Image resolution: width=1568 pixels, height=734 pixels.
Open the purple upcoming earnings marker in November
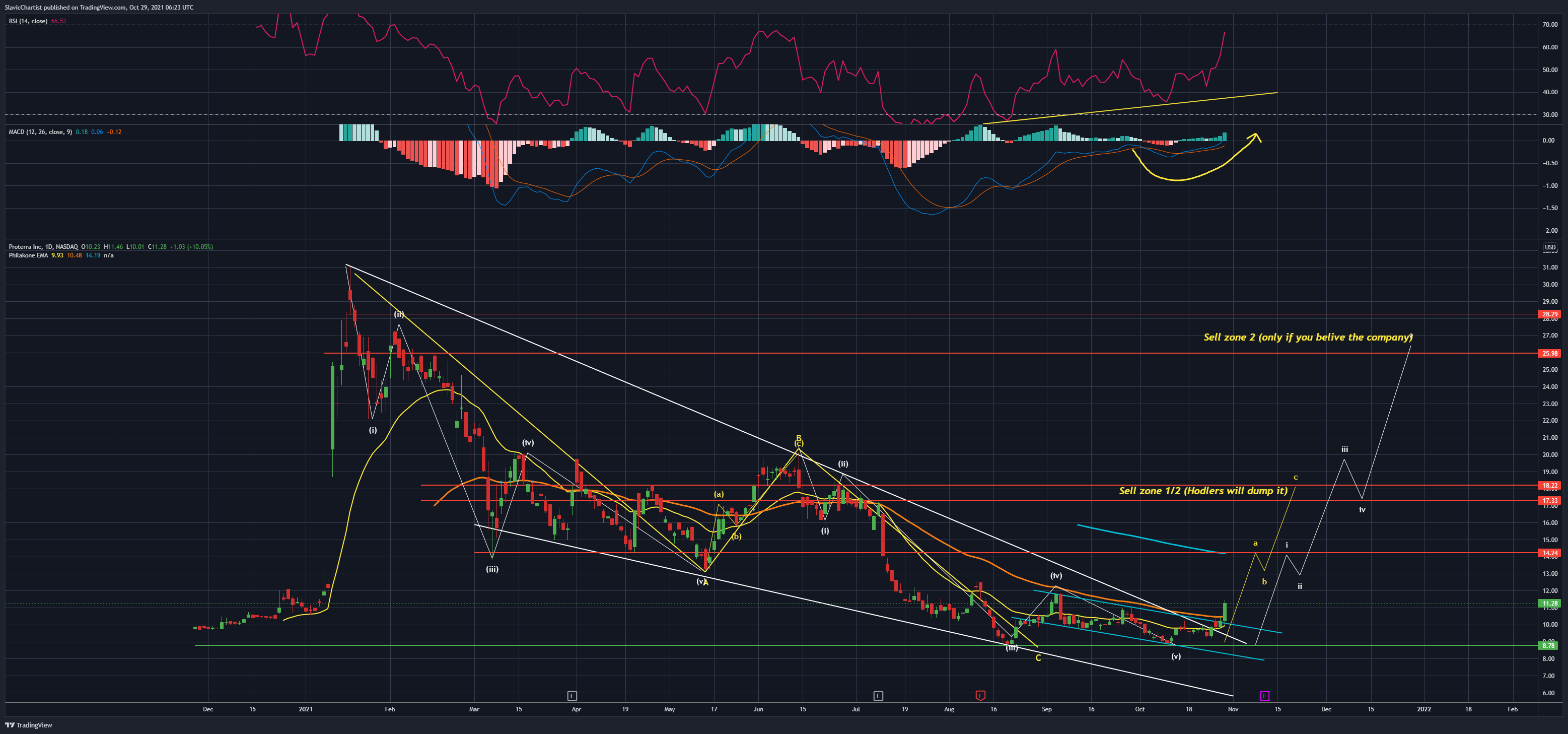(x=1264, y=696)
